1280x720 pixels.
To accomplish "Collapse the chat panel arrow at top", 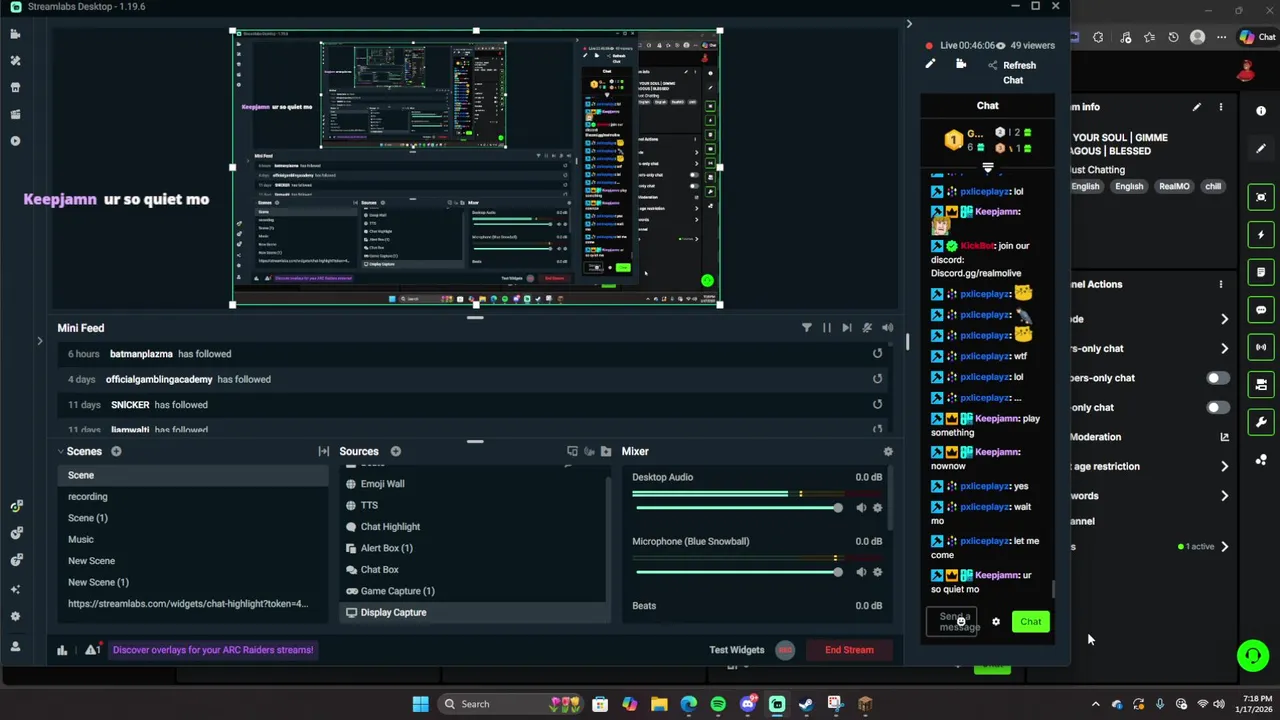I will coord(909,24).
